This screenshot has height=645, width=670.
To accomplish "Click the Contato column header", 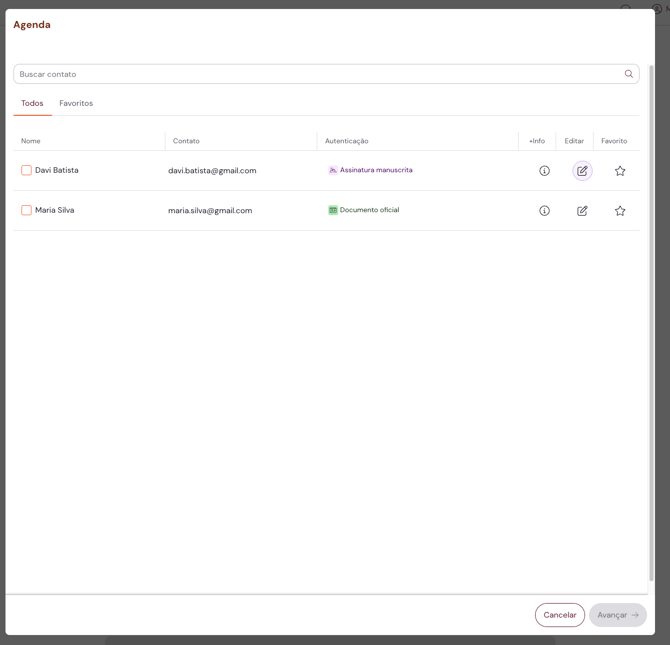I will (x=186, y=141).
